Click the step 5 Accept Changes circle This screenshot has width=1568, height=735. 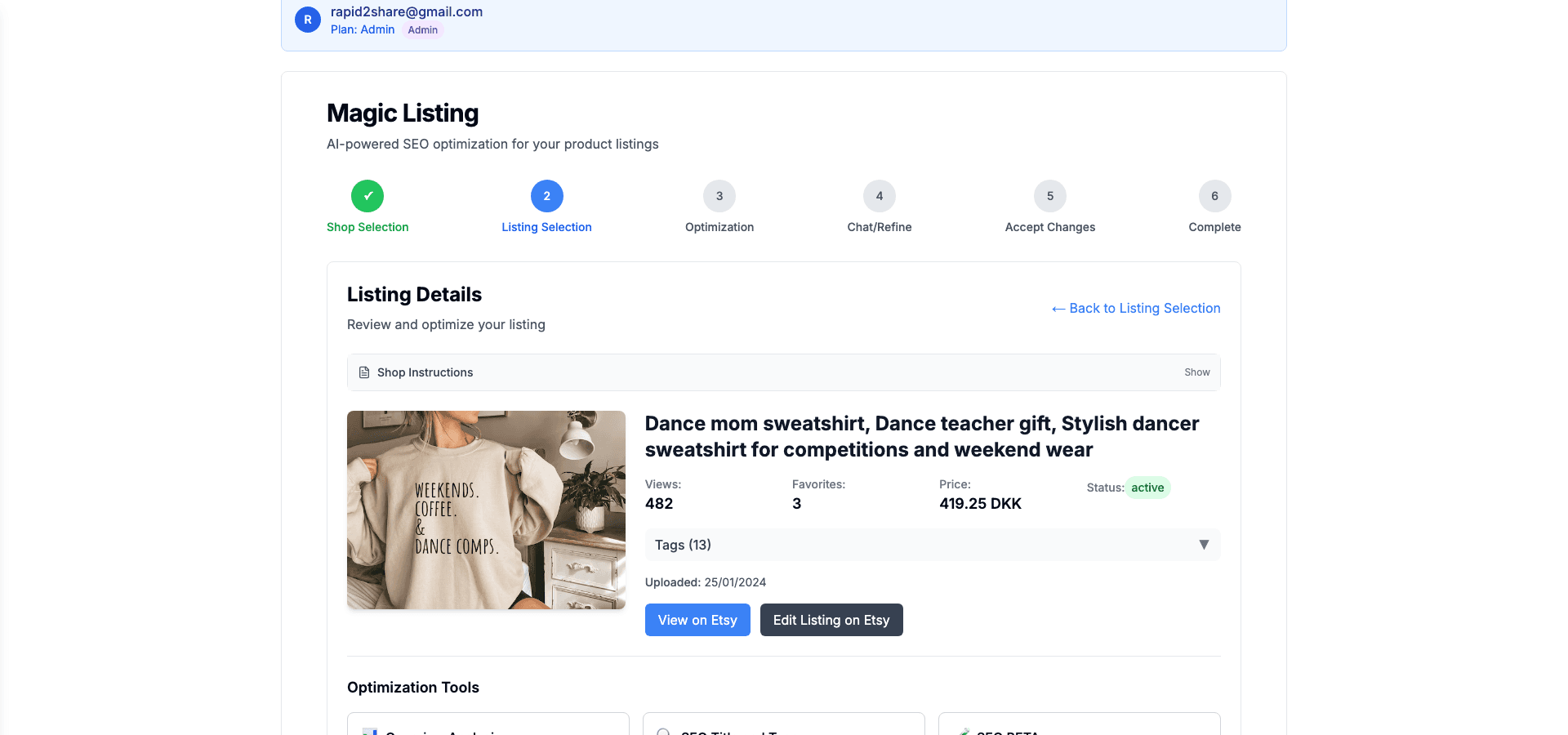point(1050,196)
